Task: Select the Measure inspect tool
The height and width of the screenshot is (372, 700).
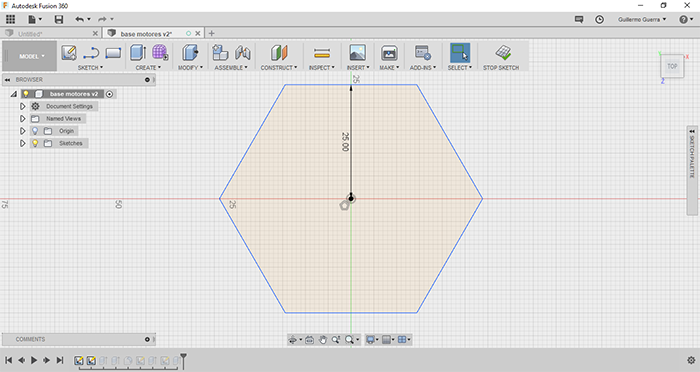Action: [x=322, y=53]
